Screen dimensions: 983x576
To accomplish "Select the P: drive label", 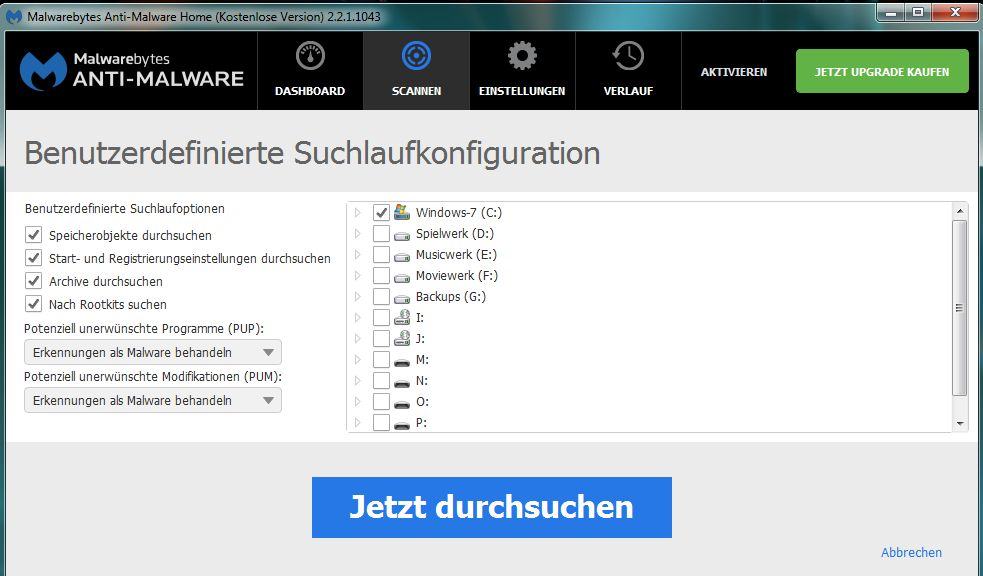I will click(x=421, y=422).
